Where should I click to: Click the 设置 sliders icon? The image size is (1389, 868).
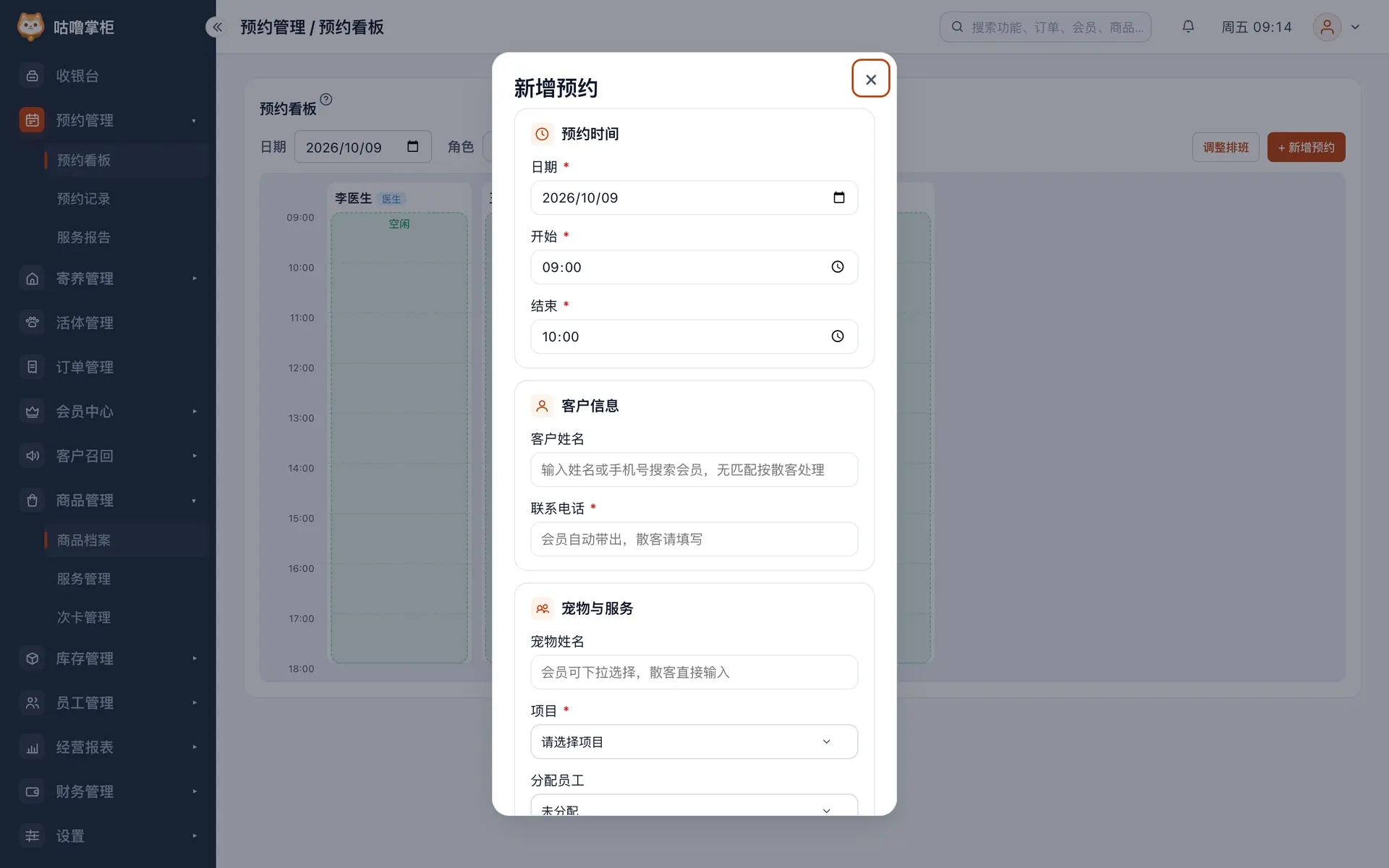32,835
